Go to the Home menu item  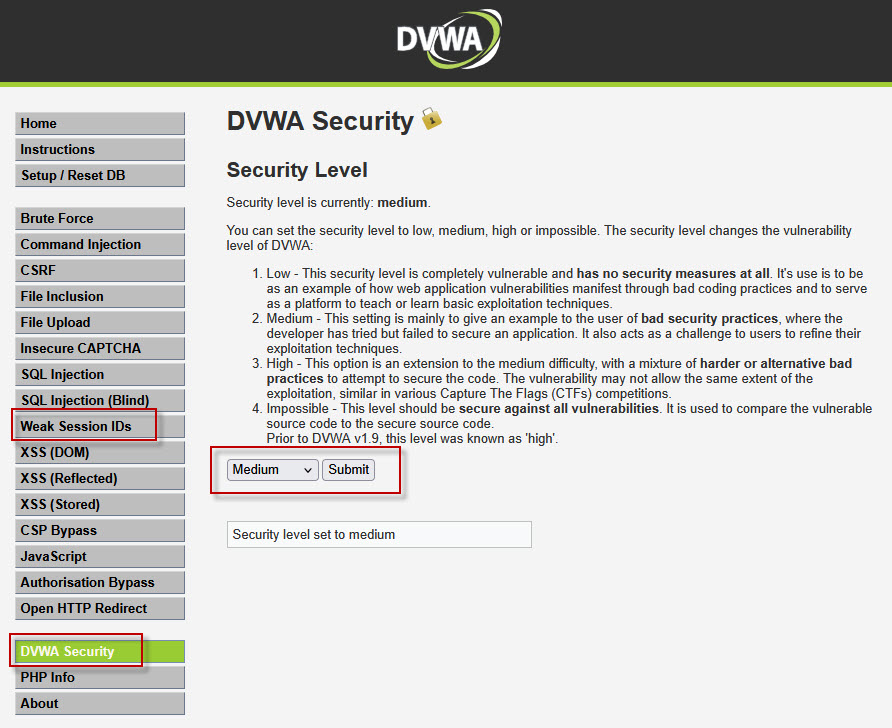pos(100,123)
